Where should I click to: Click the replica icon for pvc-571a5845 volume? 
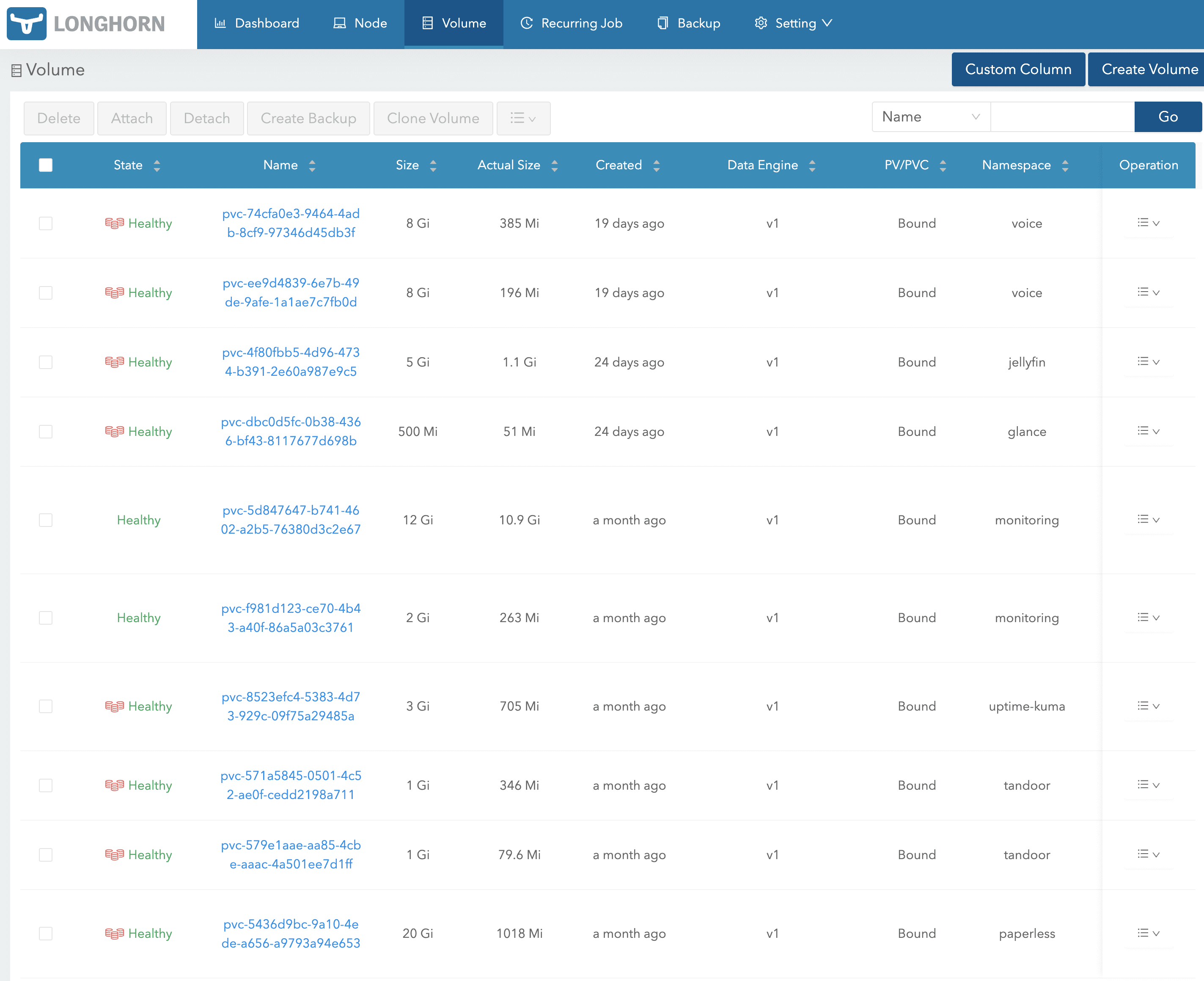pyautogui.click(x=114, y=785)
